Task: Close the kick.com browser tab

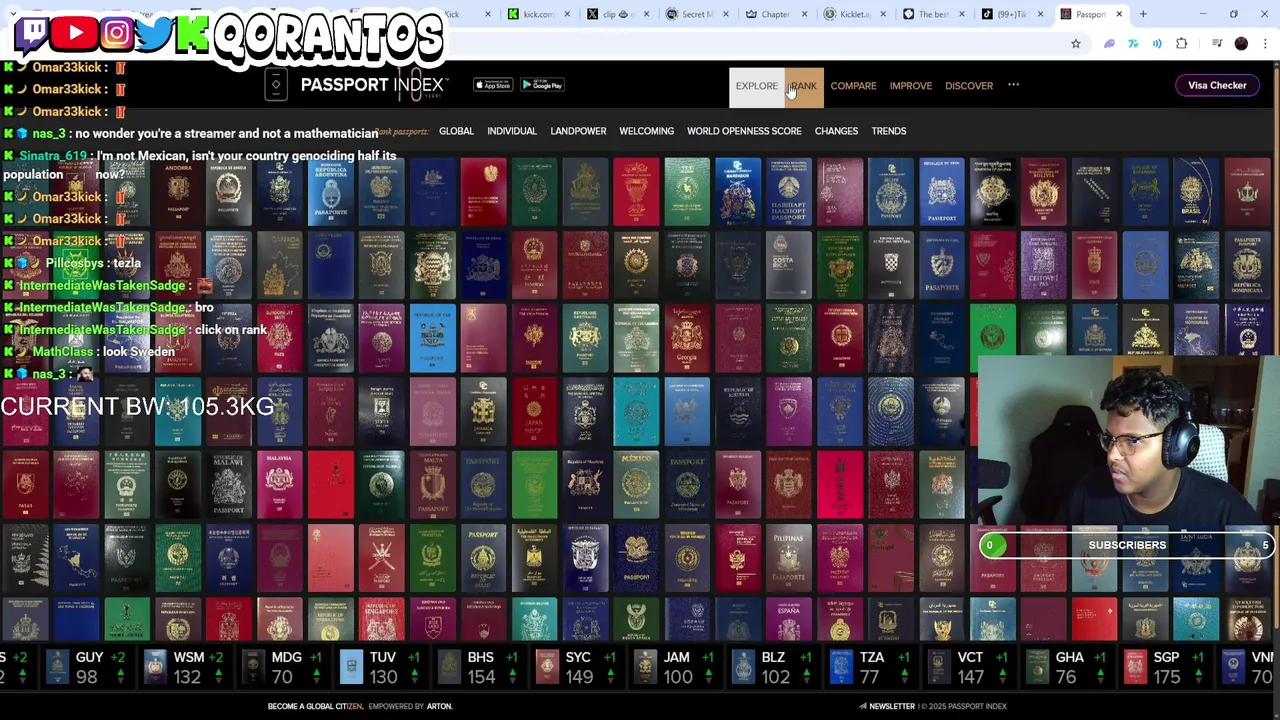Action: click(x=567, y=14)
